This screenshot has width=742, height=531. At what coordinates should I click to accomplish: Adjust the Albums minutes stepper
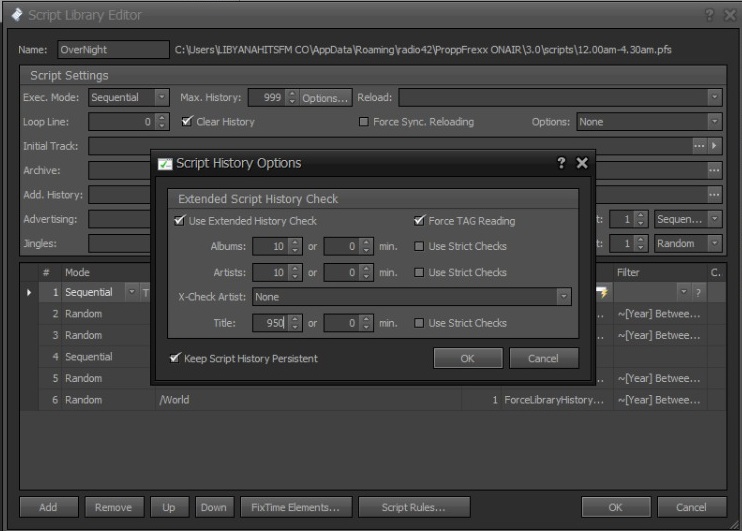366,246
